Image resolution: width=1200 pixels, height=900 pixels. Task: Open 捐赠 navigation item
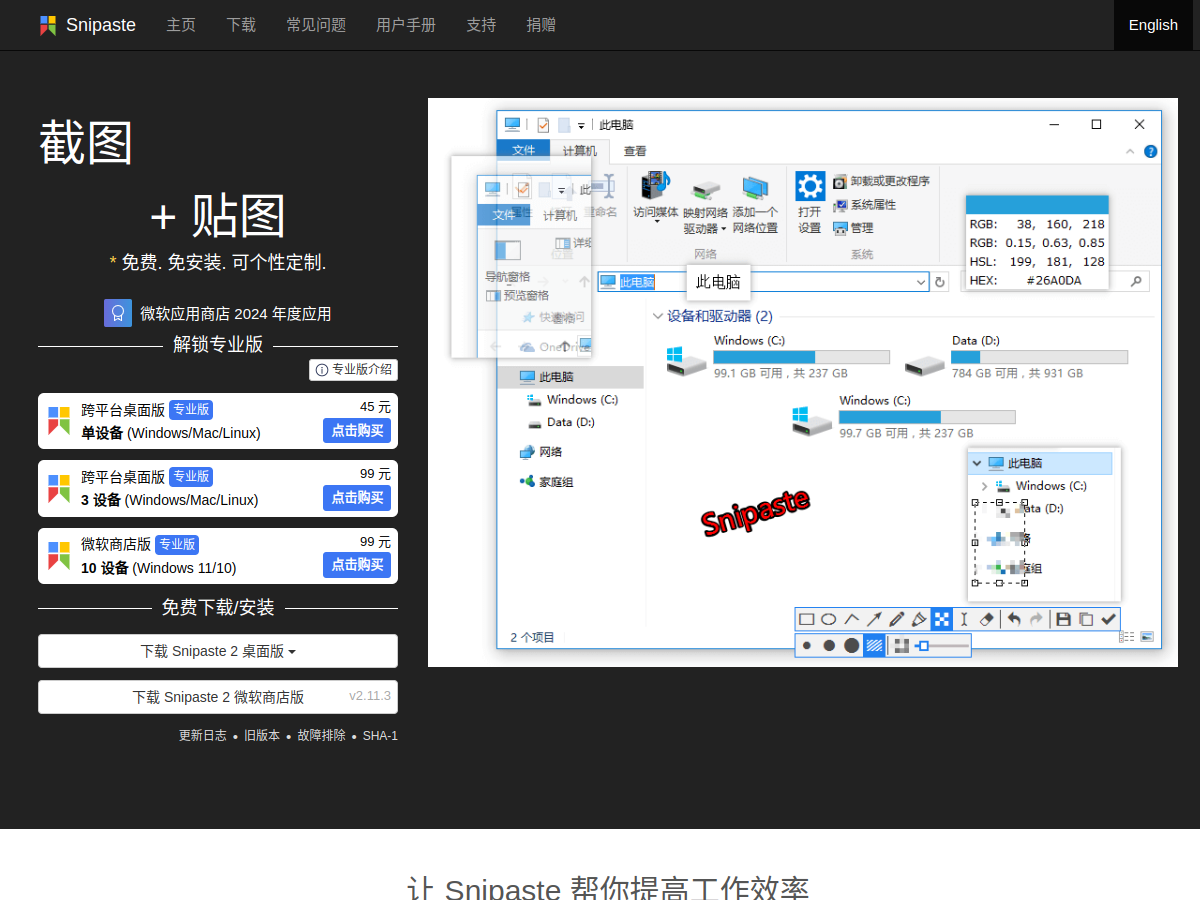pos(541,25)
